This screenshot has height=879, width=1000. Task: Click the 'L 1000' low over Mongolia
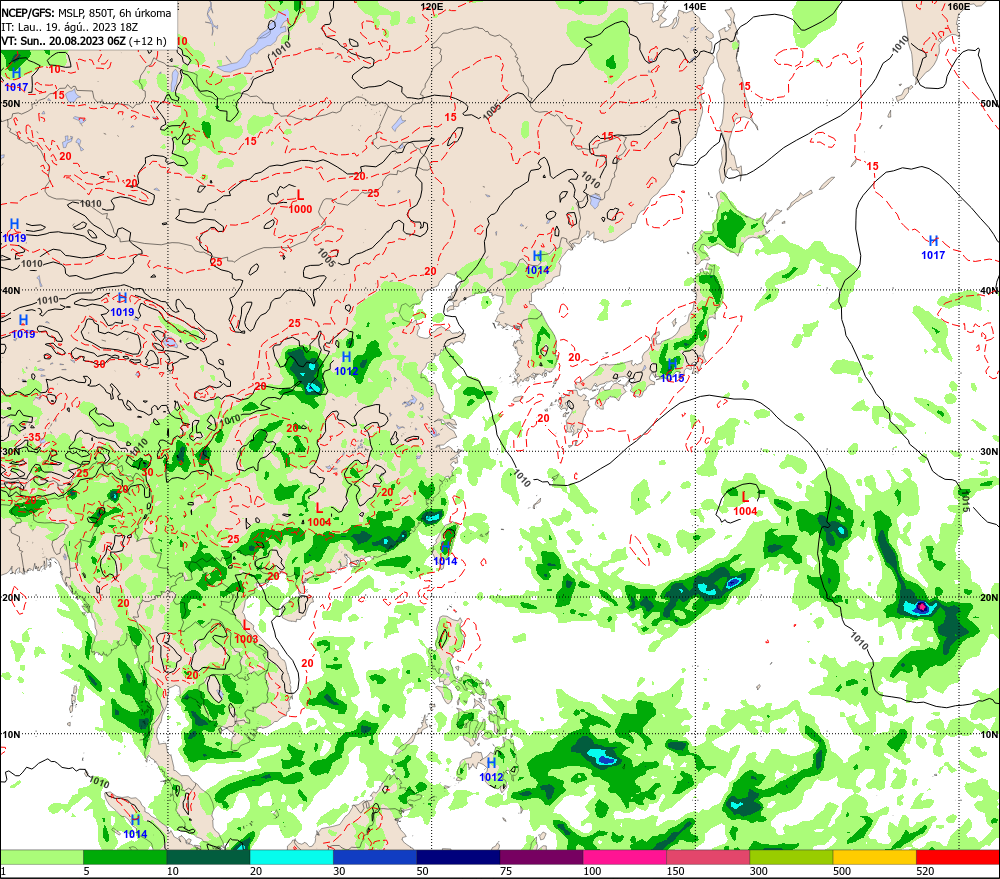coord(300,202)
